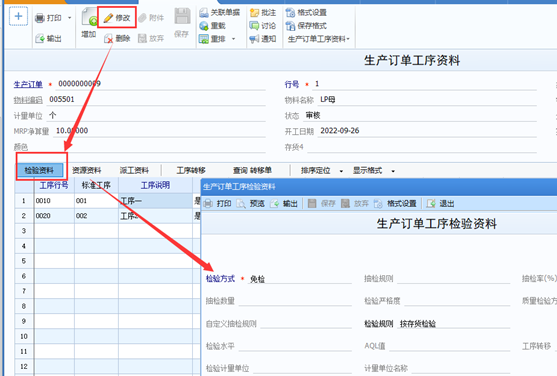Click 输出 in the inspection data window
The image size is (557, 376).
284,204
